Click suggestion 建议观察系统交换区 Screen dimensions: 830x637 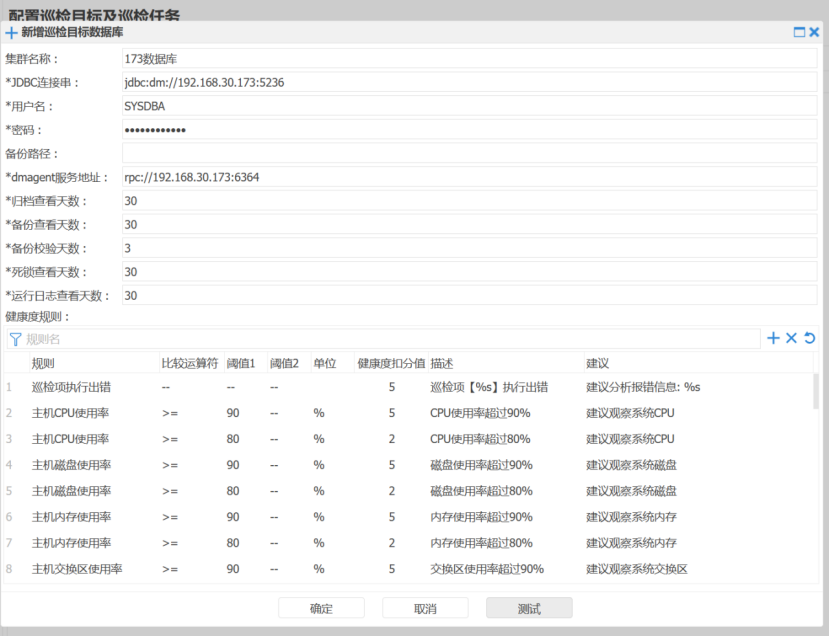[x=637, y=569]
